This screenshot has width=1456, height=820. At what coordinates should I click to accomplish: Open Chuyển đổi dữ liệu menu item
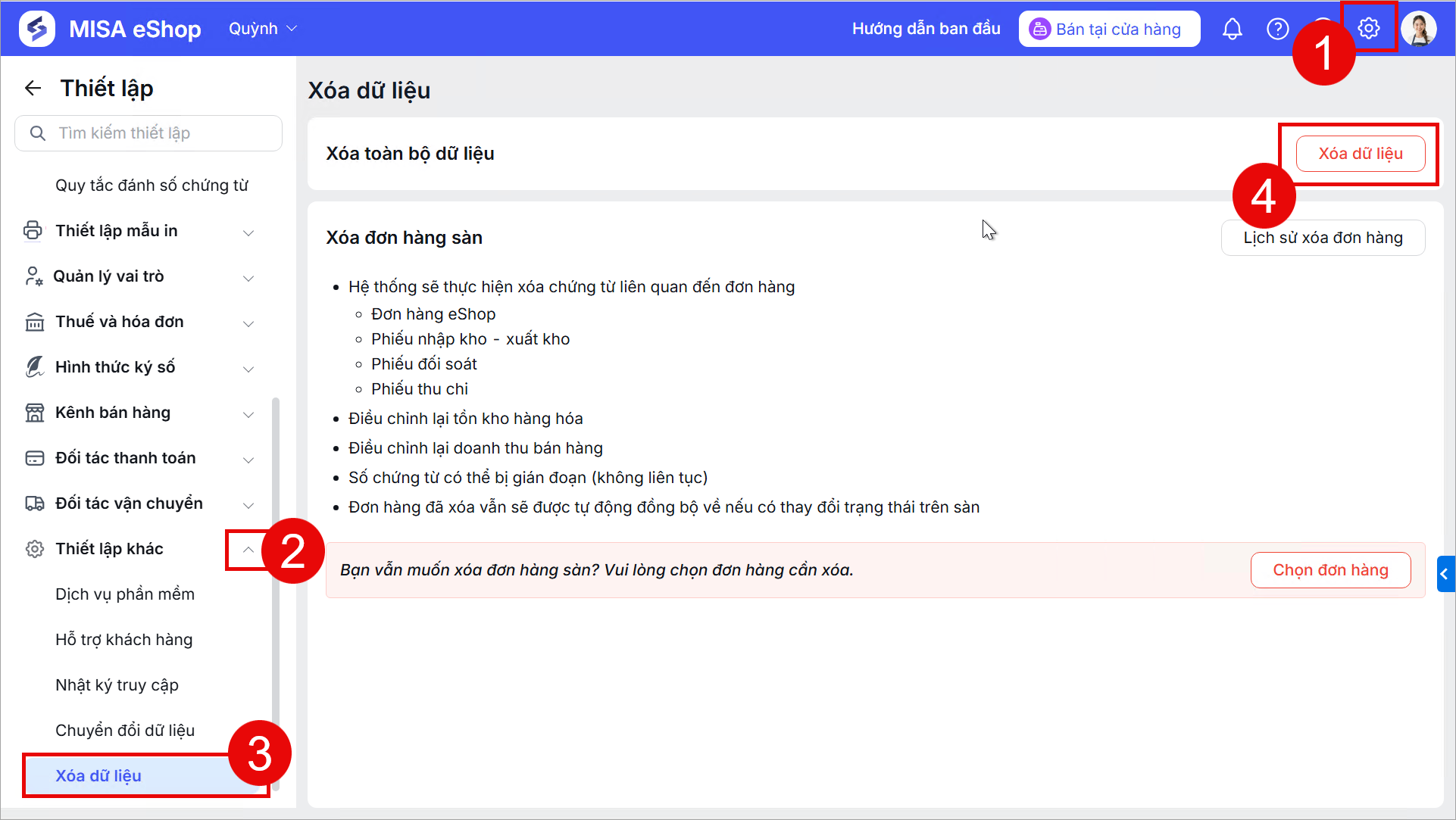(x=125, y=730)
